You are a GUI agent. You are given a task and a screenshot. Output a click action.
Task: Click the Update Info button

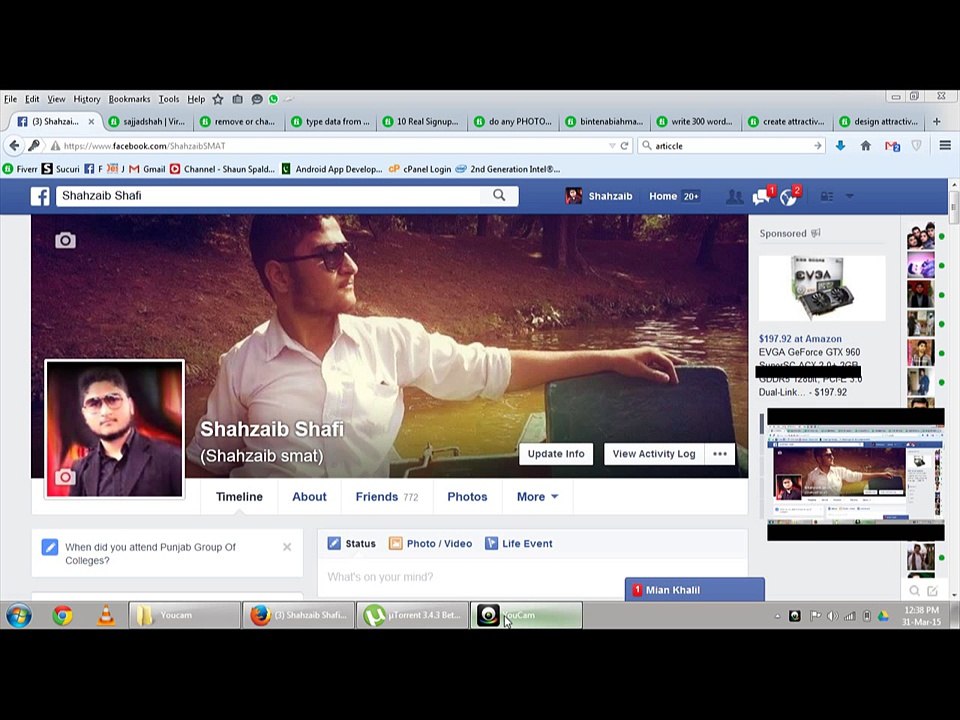(556, 454)
